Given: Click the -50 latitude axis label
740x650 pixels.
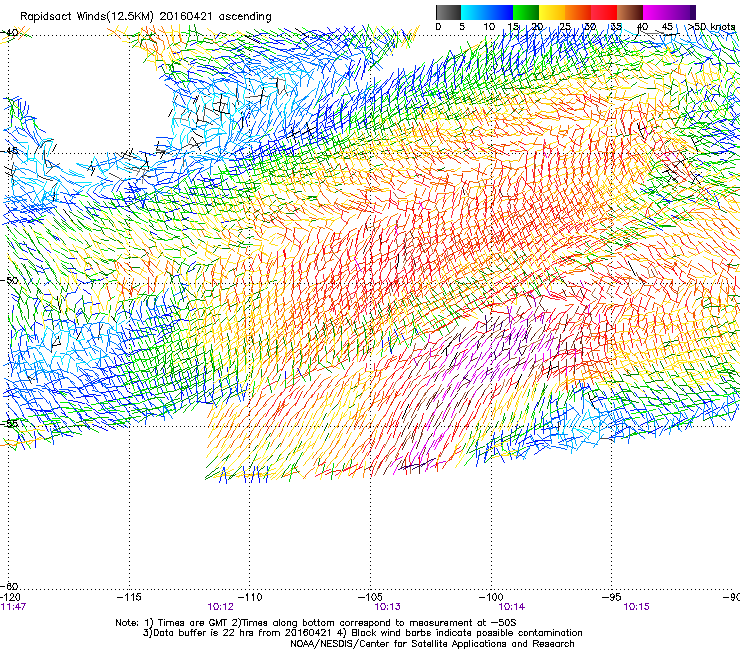Looking at the screenshot, I should (x=9, y=280).
